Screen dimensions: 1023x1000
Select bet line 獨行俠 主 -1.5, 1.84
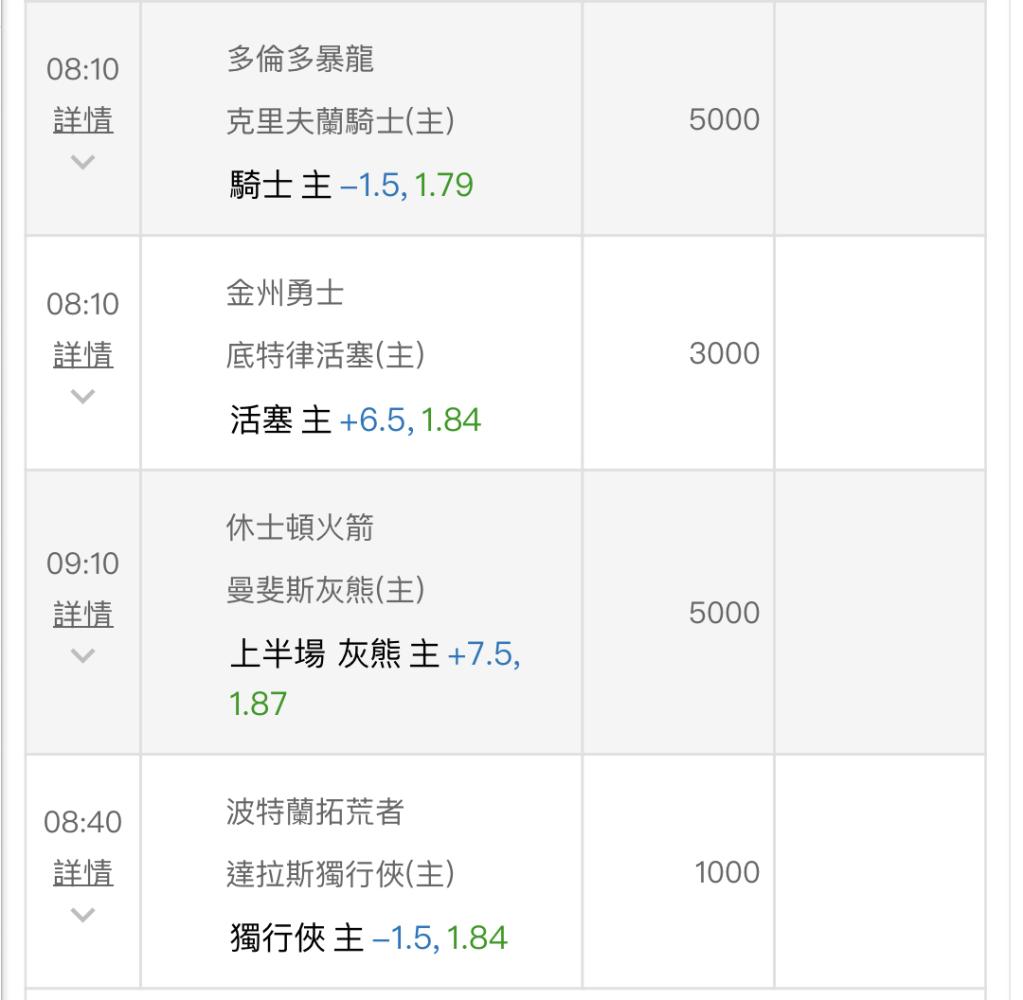(x=368, y=938)
